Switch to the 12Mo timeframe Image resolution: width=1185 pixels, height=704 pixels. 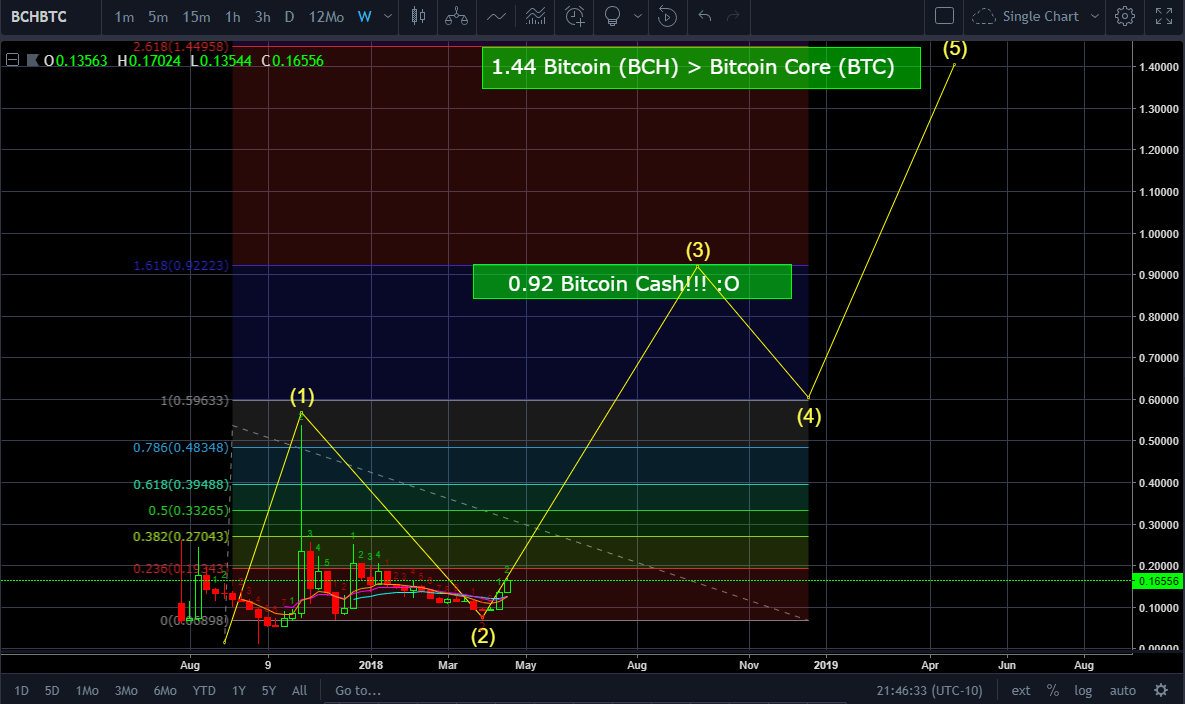[x=326, y=17]
